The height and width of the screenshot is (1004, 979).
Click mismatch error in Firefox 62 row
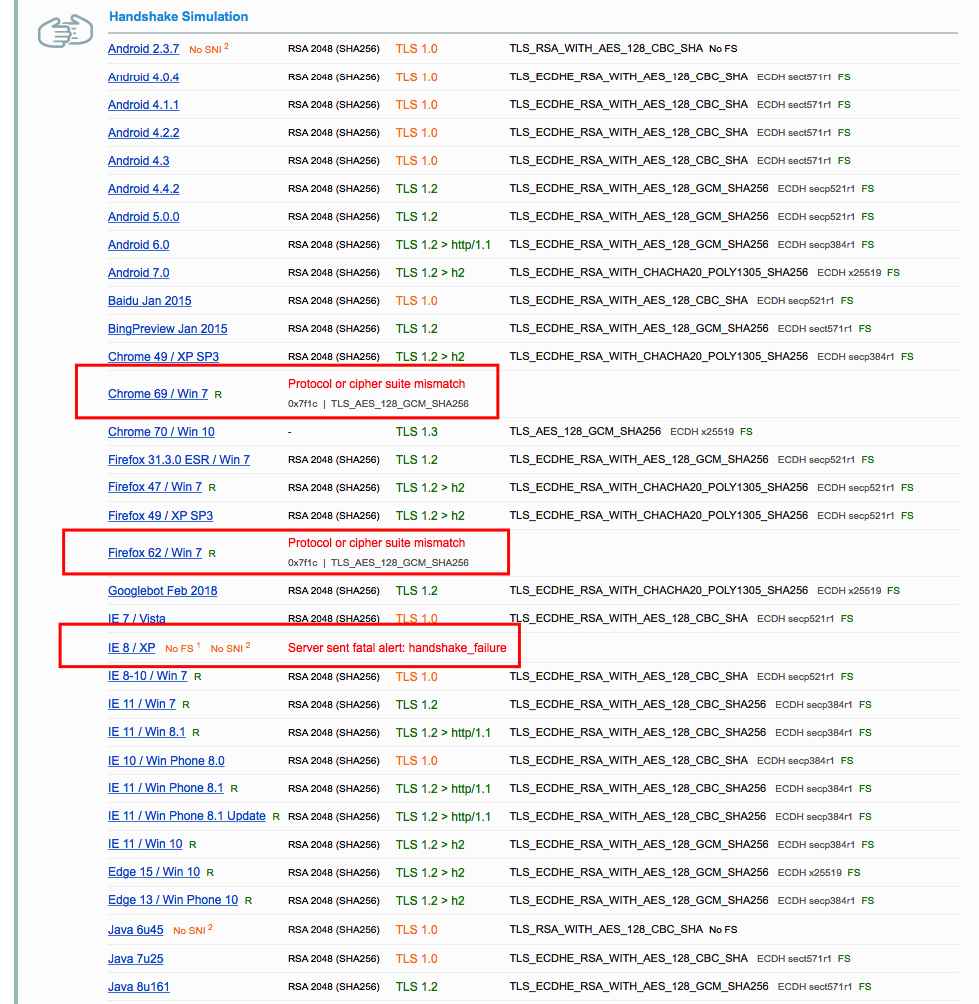[376, 543]
